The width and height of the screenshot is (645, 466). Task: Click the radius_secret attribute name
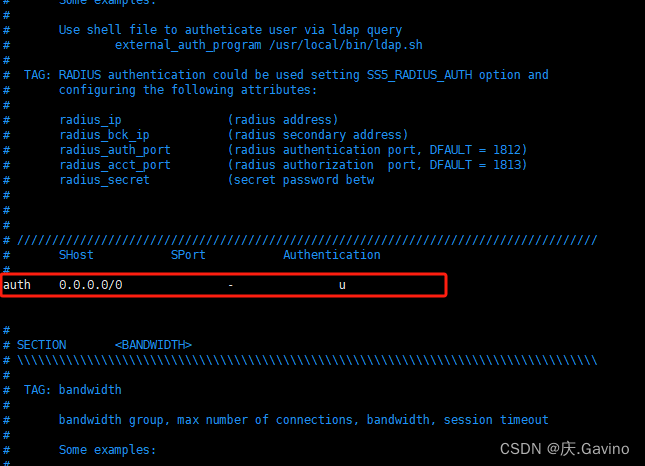(104, 180)
